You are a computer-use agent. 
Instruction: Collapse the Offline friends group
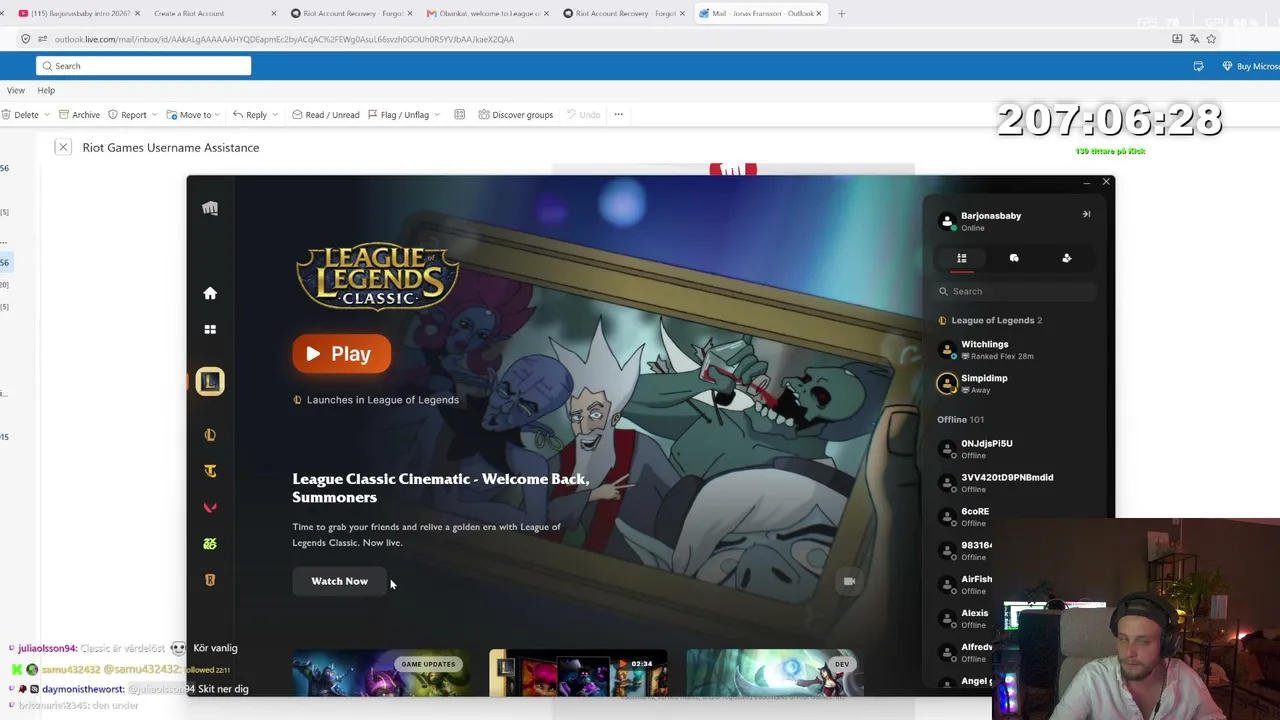[x=960, y=419]
